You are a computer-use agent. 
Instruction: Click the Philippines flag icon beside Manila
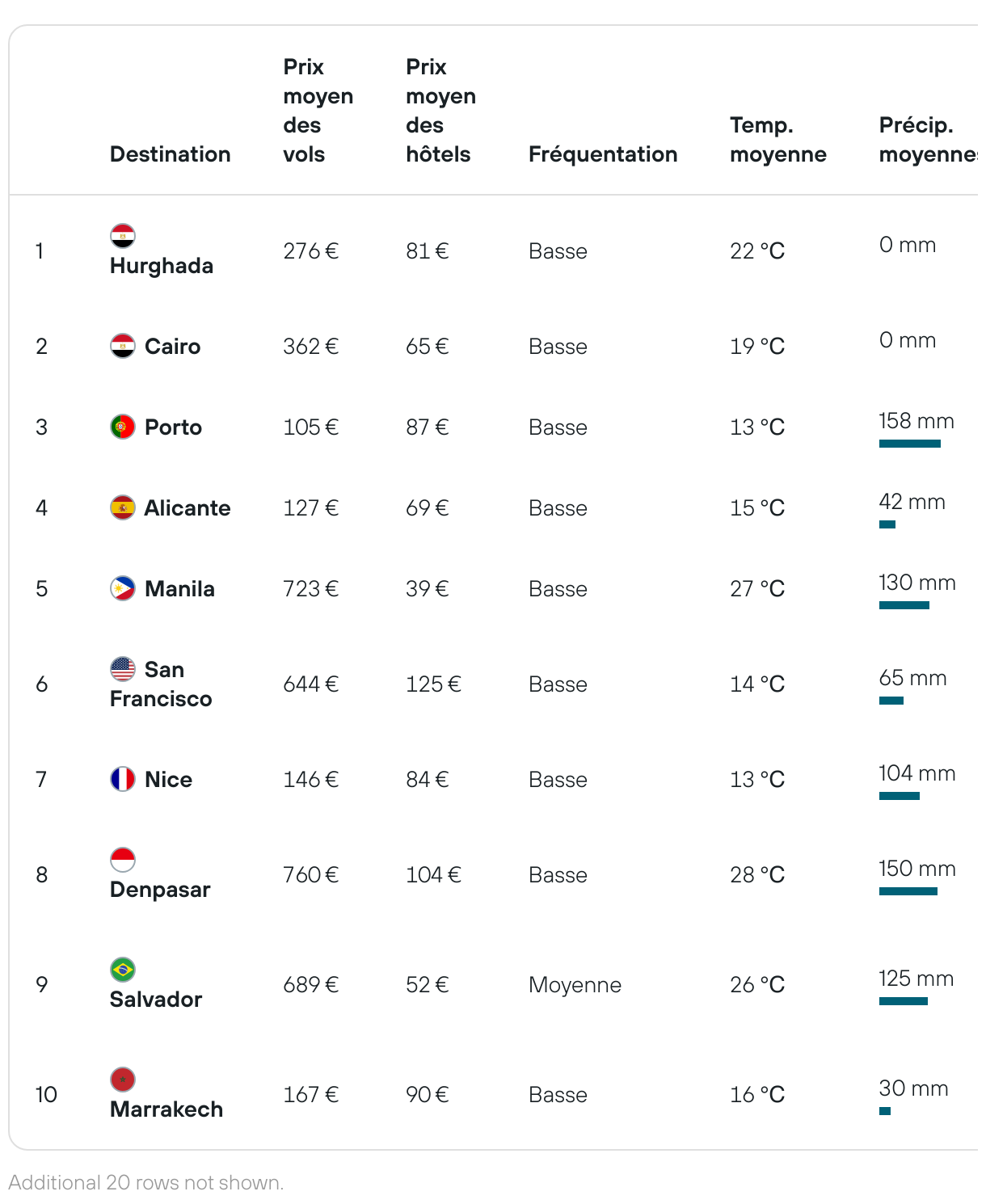tap(123, 588)
